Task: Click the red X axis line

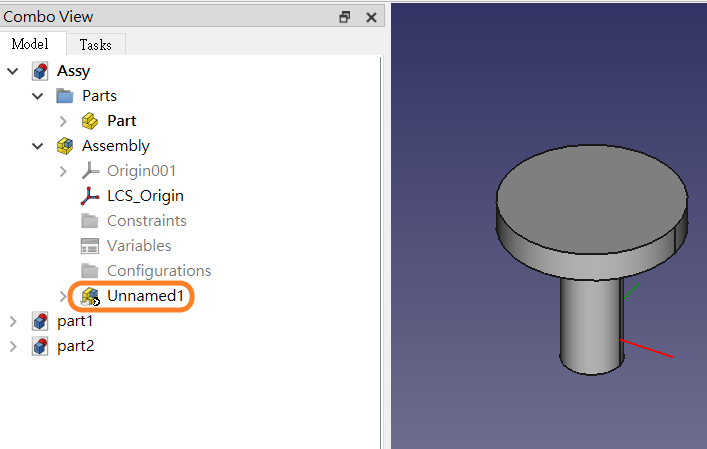Action: click(647, 348)
